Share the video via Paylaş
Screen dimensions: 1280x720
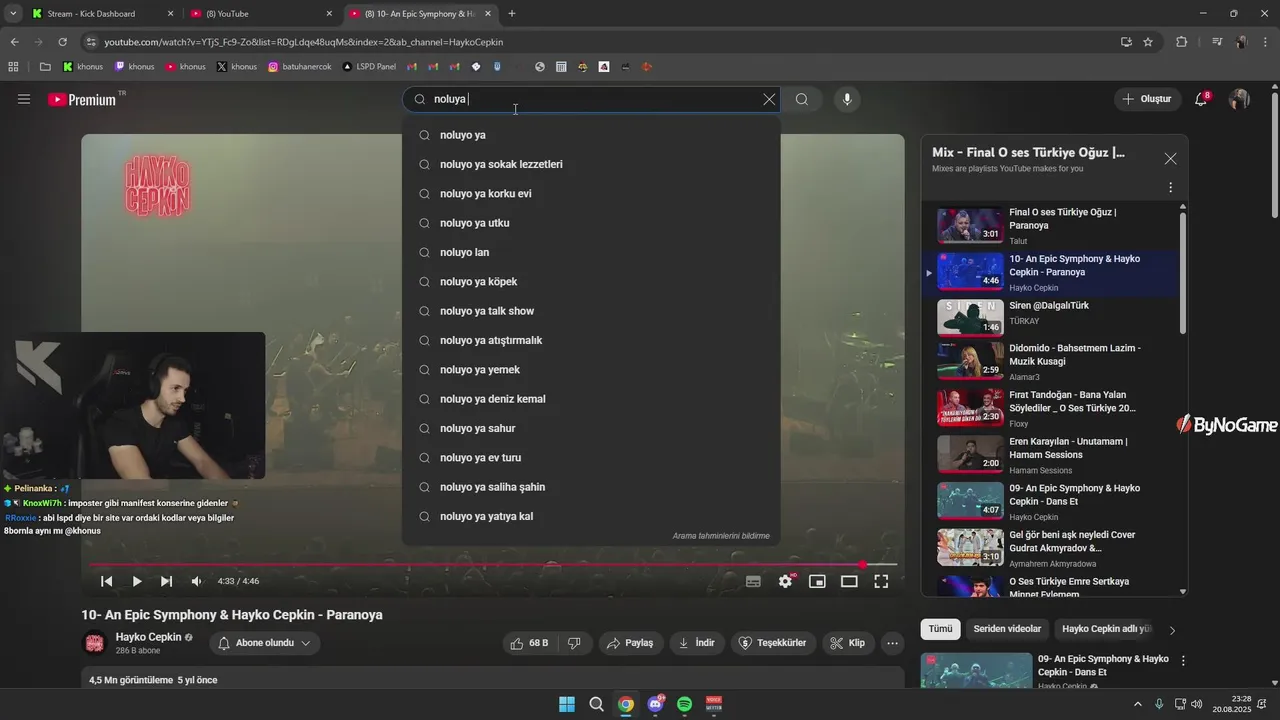click(631, 643)
